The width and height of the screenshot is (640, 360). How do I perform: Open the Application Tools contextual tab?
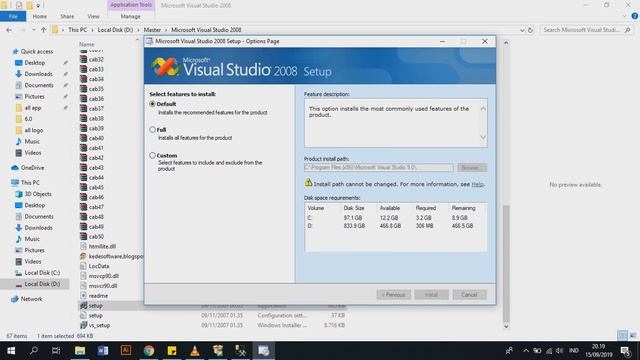(131, 5)
